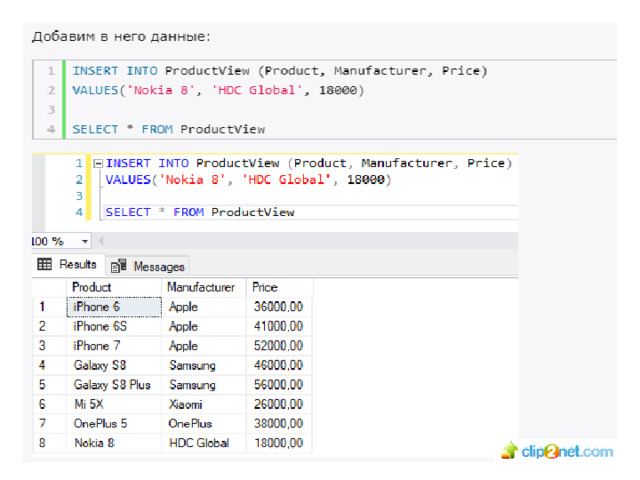Image resolution: width=640 pixels, height=480 pixels.
Task: Click the horizontal scrollbar left arrow
Action: (x=100, y=241)
